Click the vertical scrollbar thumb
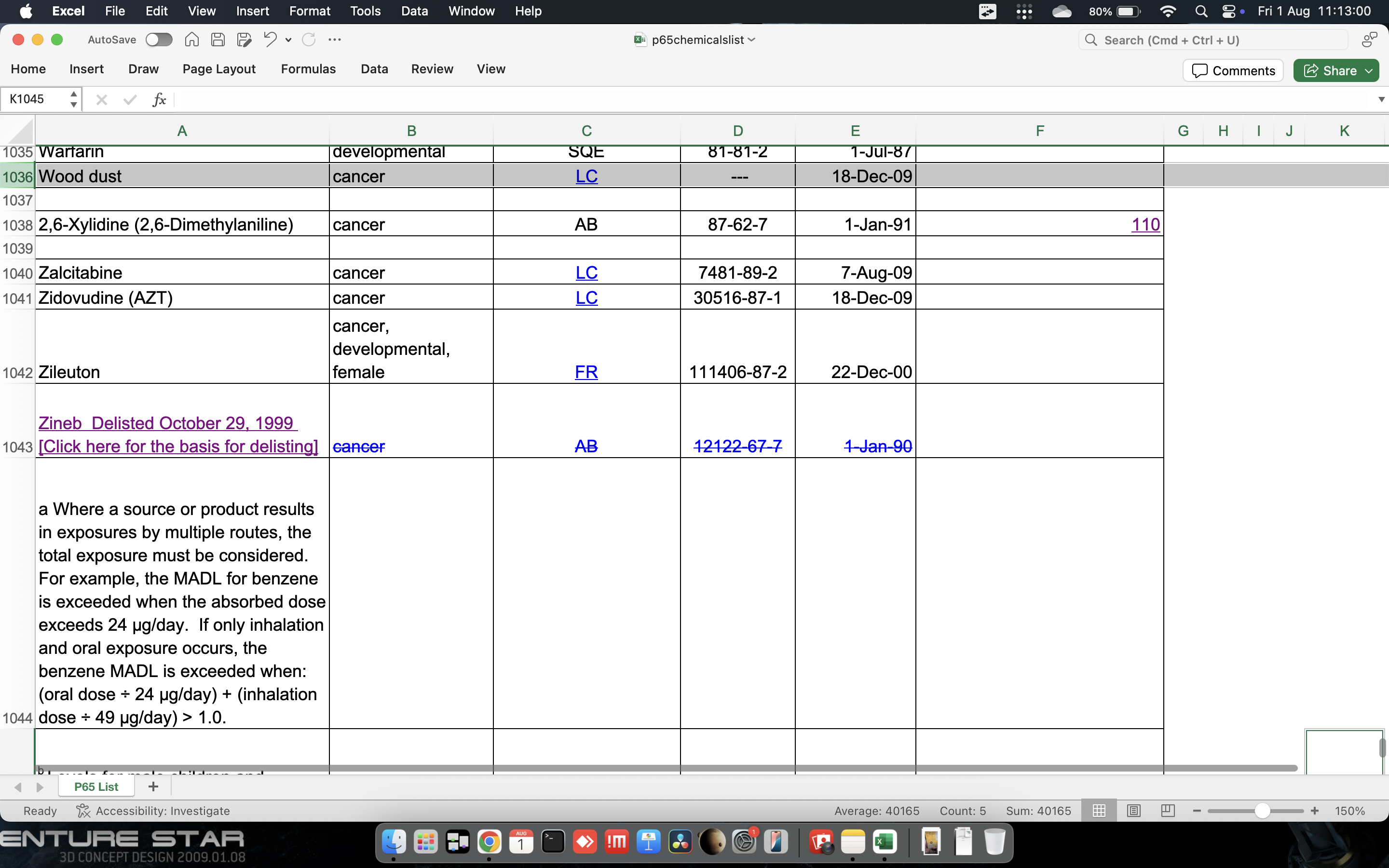 [1383, 748]
